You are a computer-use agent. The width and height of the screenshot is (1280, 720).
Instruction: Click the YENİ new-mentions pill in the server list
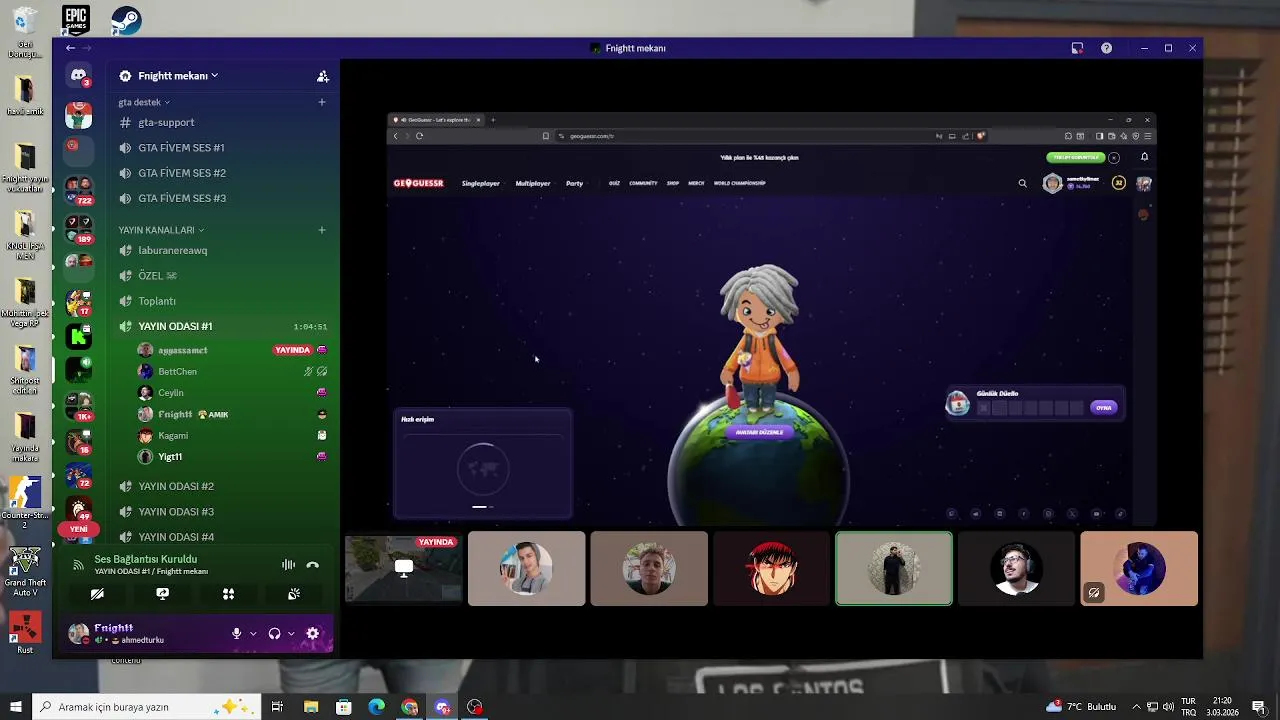[x=78, y=529]
